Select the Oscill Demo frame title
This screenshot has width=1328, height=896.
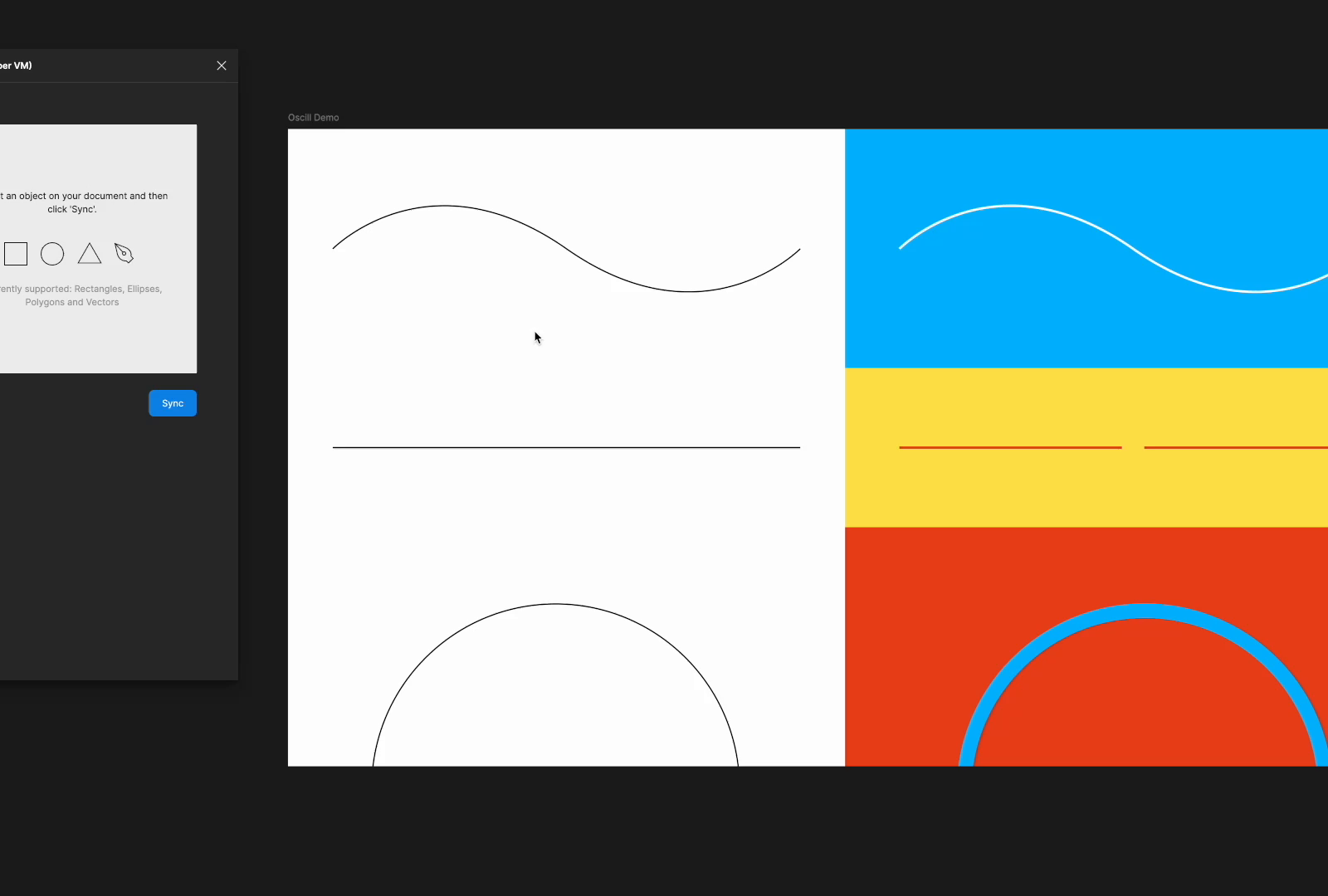(x=313, y=117)
